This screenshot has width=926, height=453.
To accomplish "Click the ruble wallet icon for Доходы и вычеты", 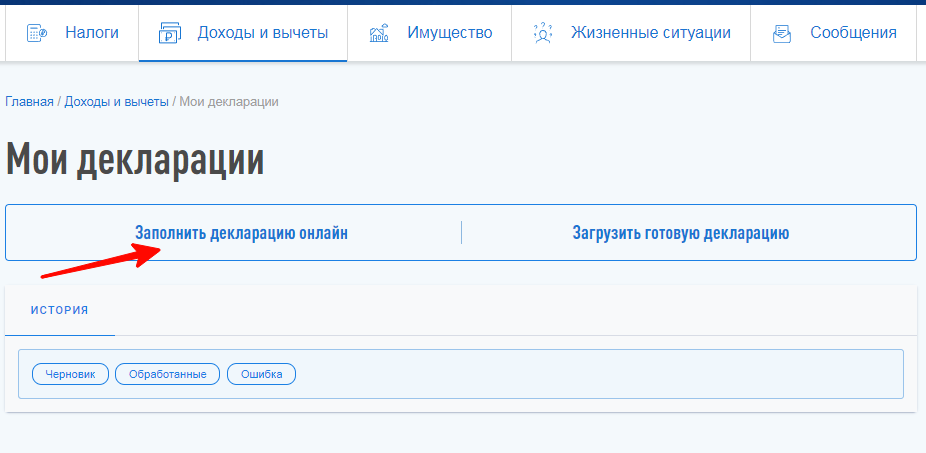I will click(170, 33).
